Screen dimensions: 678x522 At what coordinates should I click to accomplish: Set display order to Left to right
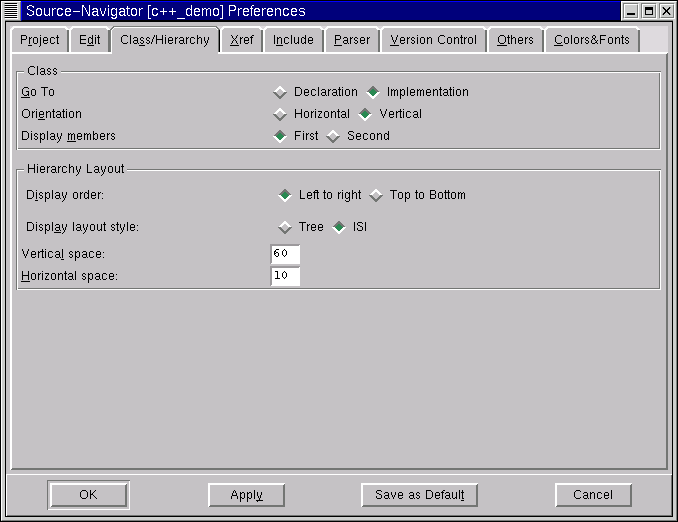[x=285, y=195]
